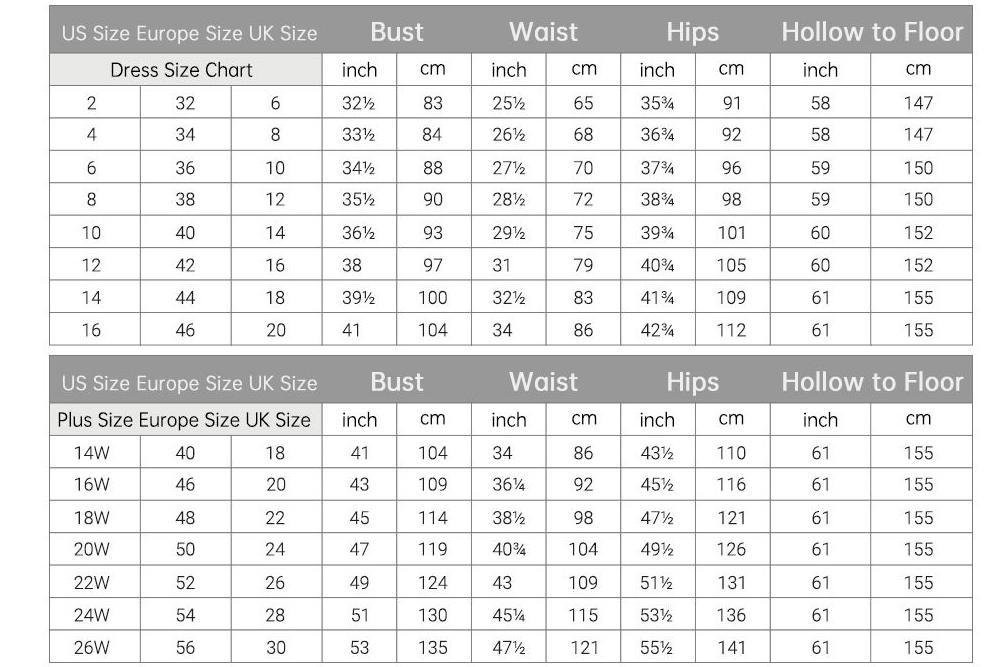The height and width of the screenshot is (667, 1000).
Task: Click the 42¾ hips inch value
Action: 657,330
